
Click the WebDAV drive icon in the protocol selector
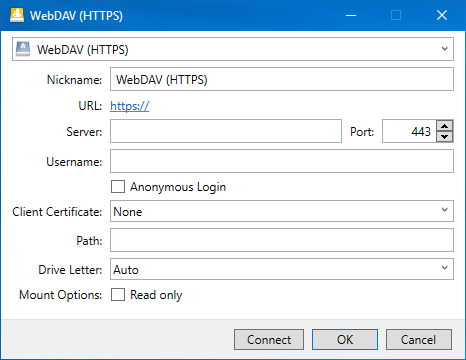(x=23, y=49)
